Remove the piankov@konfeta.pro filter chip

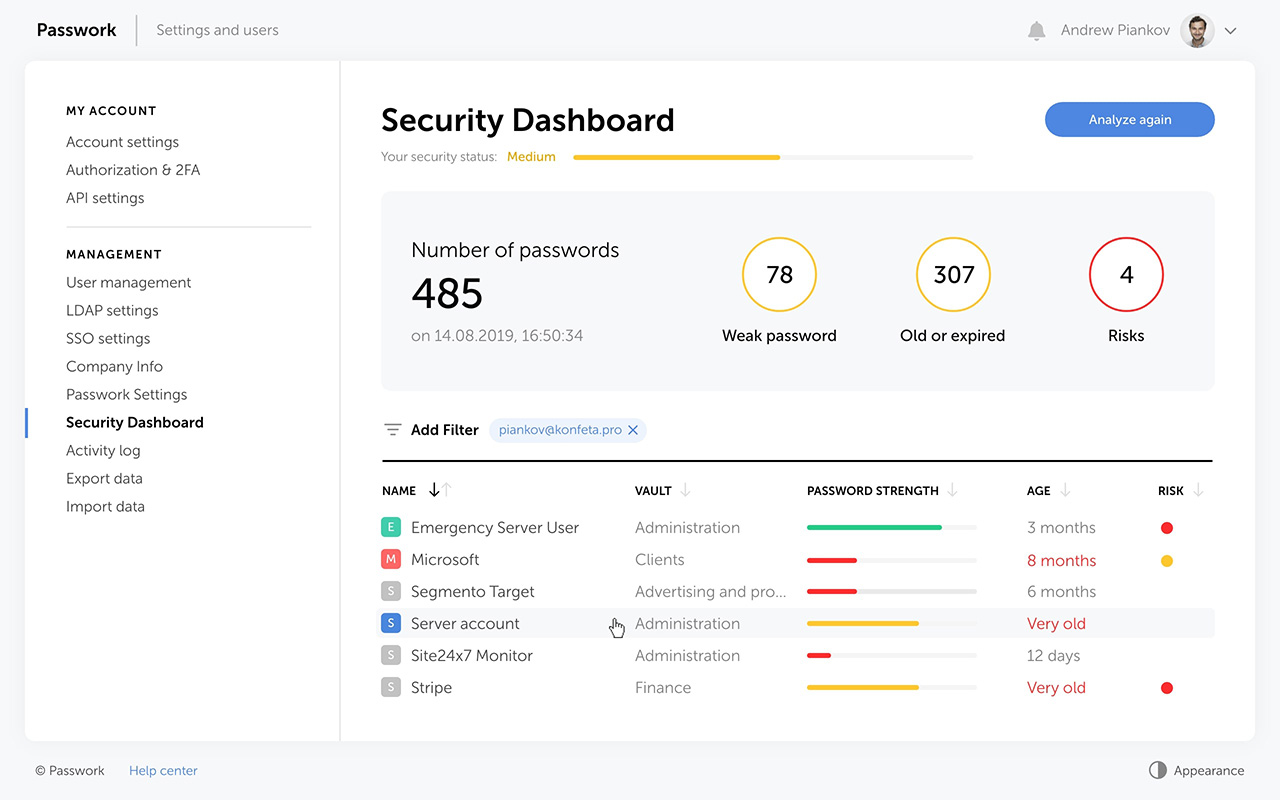click(x=633, y=430)
